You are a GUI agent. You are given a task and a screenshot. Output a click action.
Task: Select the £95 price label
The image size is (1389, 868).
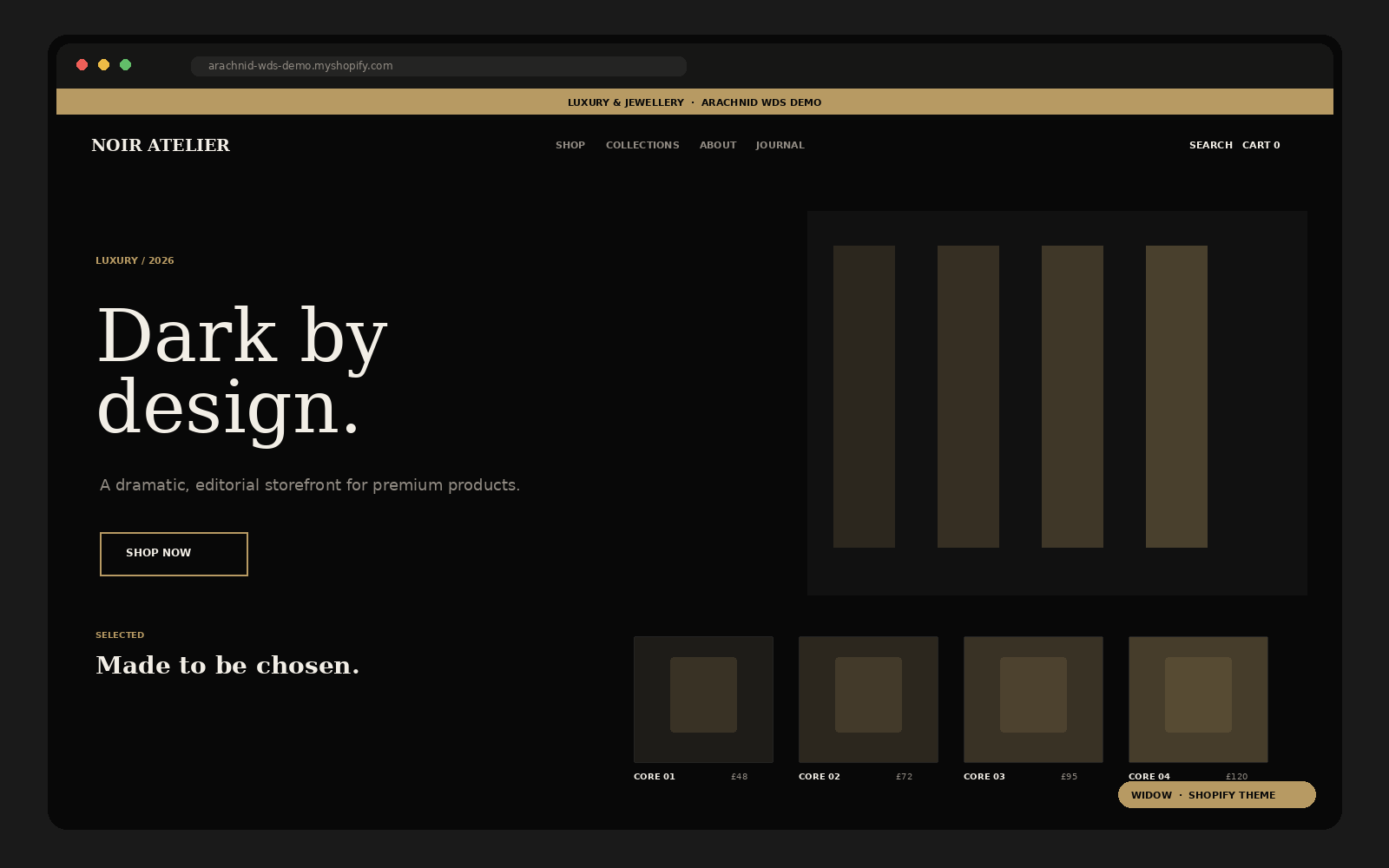tap(1070, 777)
